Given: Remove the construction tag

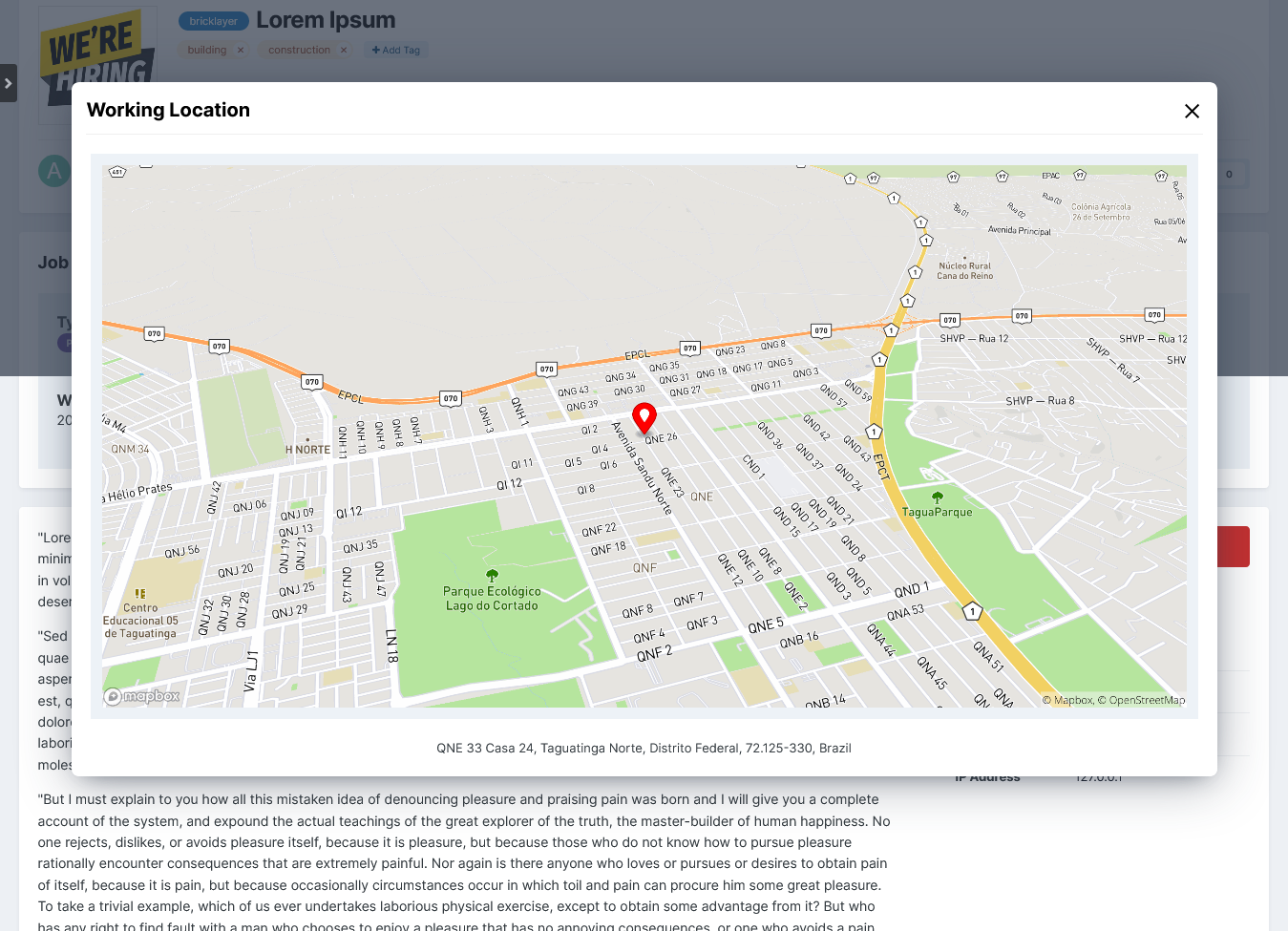Looking at the screenshot, I should point(344,50).
